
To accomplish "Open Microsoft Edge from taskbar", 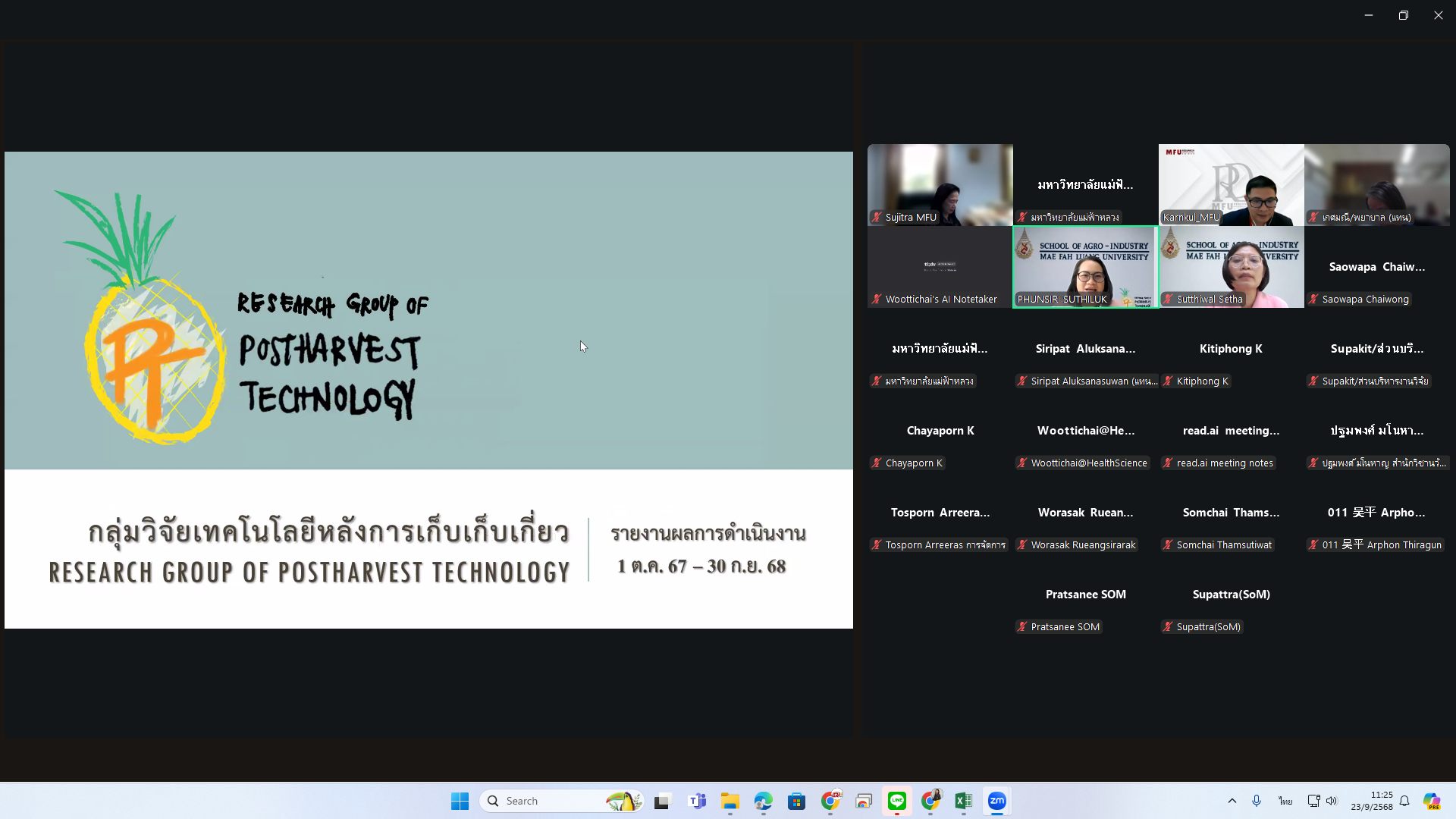I will pos(763,801).
